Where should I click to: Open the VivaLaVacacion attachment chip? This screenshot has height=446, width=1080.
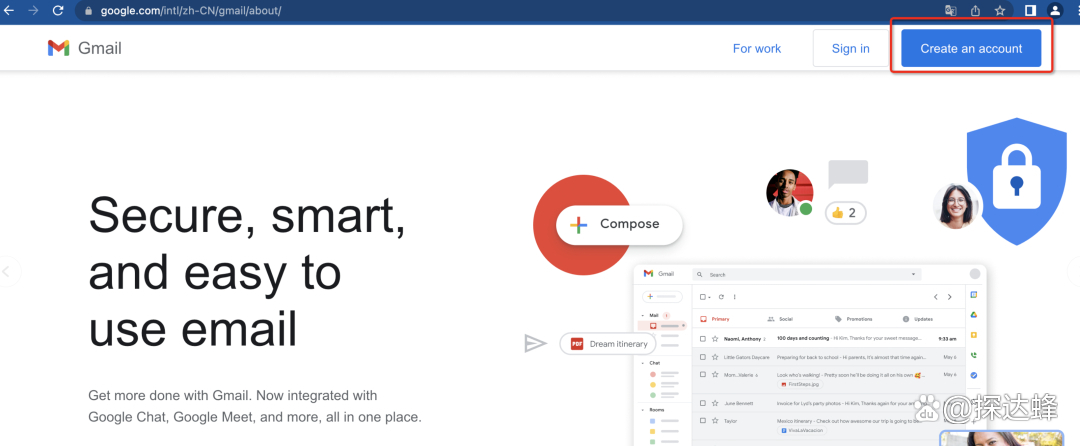pyautogui.click(x=802, y=430)
